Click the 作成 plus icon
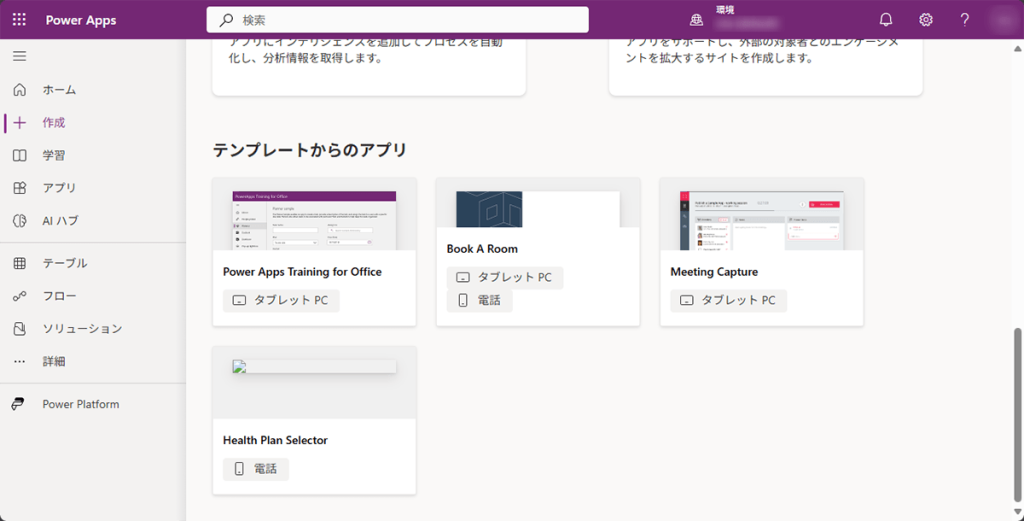1024x521 pixels. point(20,123)
